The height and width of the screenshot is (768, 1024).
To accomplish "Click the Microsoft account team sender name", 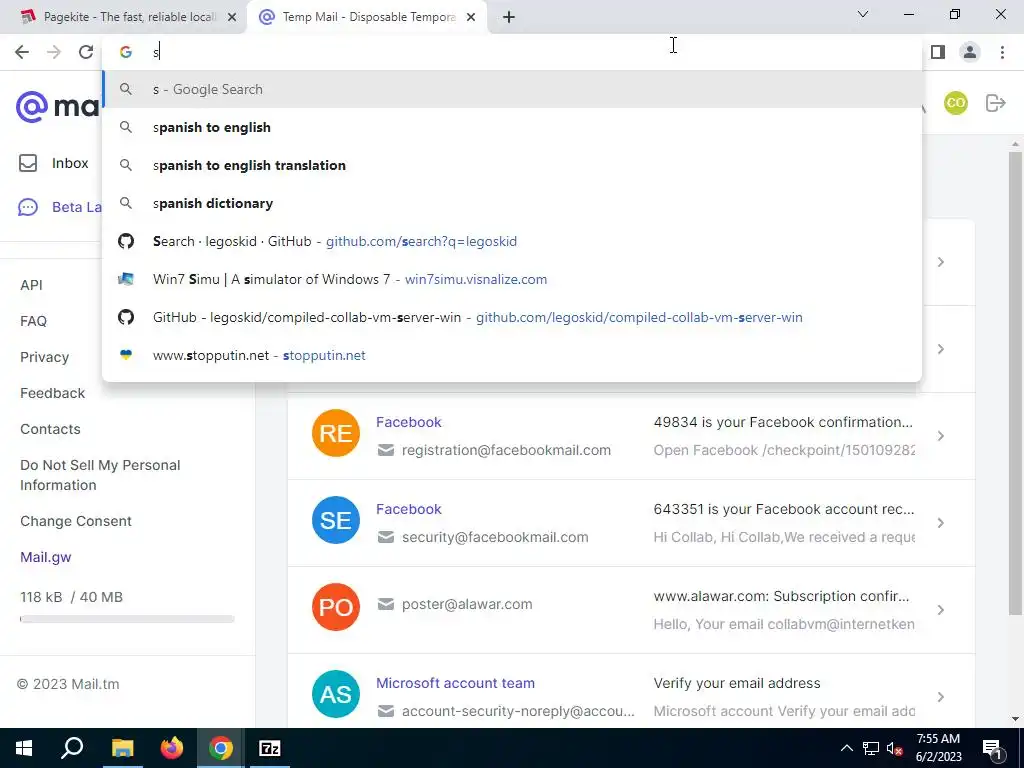I will 455,683.
